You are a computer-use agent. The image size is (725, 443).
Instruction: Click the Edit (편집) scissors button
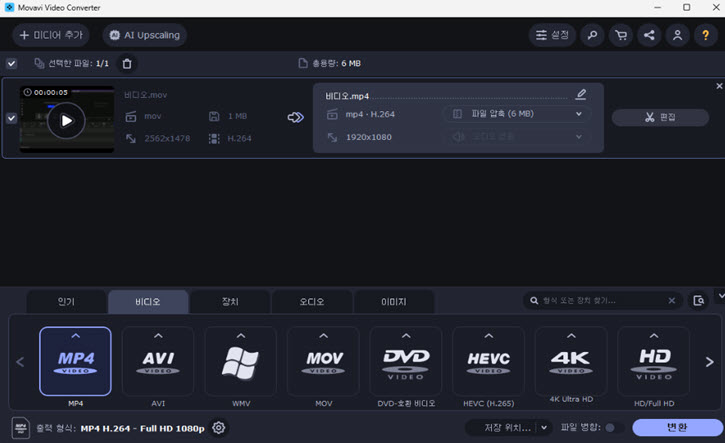tap(660, 117)
